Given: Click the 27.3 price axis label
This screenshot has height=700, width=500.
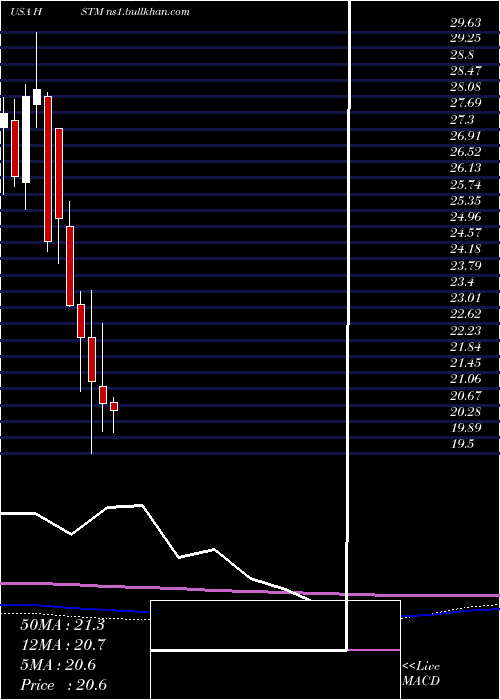Looking at the screenshot, I should coord(462,120).
